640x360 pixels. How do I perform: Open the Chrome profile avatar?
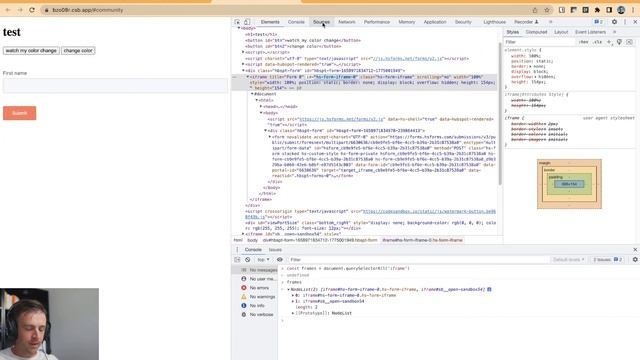[621, 10]
